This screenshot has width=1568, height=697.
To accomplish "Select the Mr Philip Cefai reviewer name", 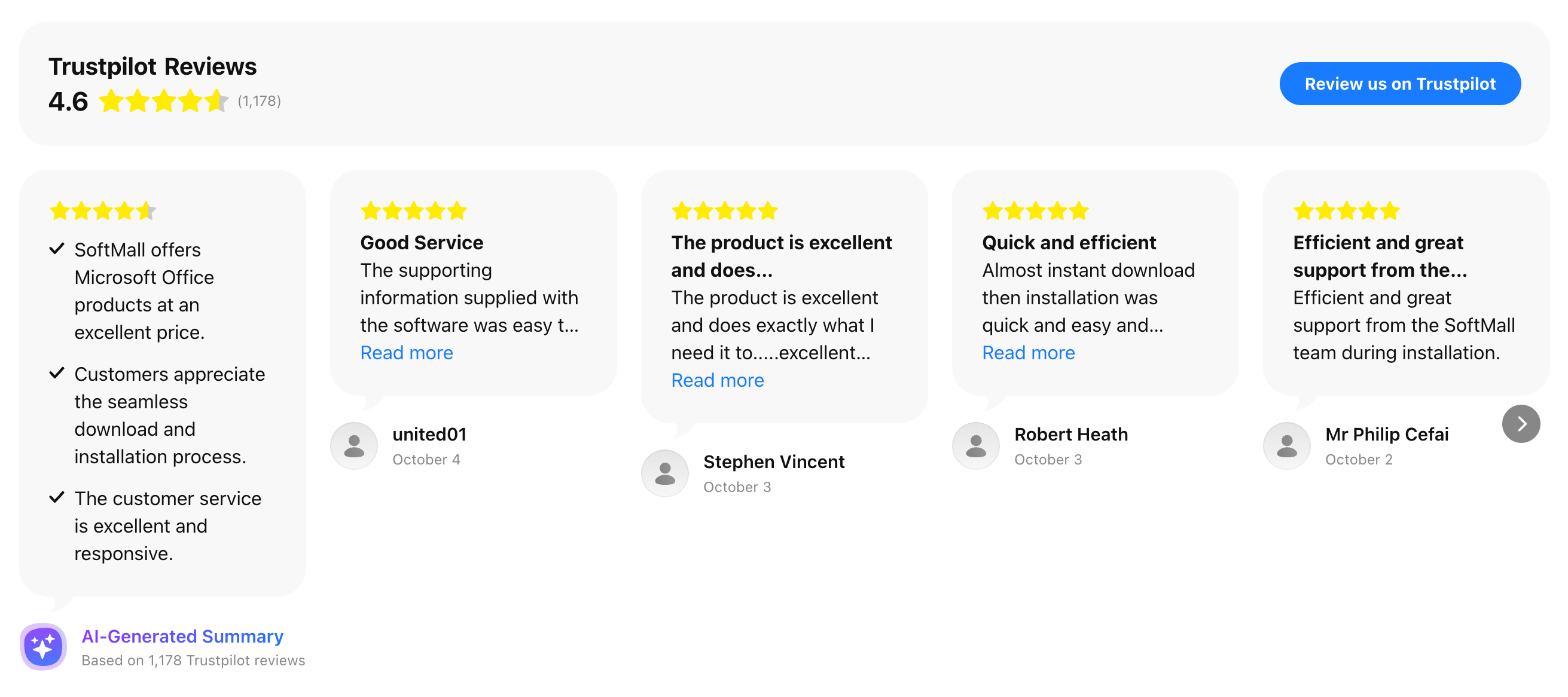I will [1386, 434].
